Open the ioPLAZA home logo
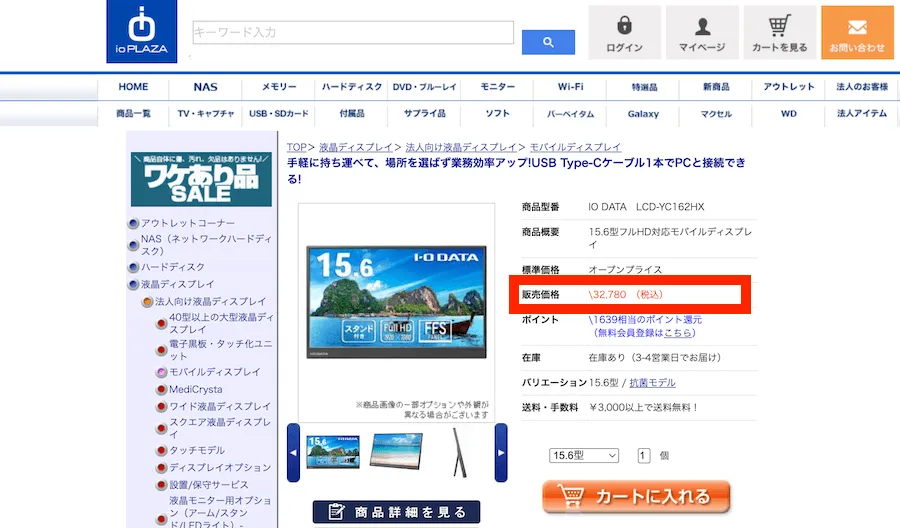Image resolution: width=900 pixels, height=528 pixels. [142, 31]
